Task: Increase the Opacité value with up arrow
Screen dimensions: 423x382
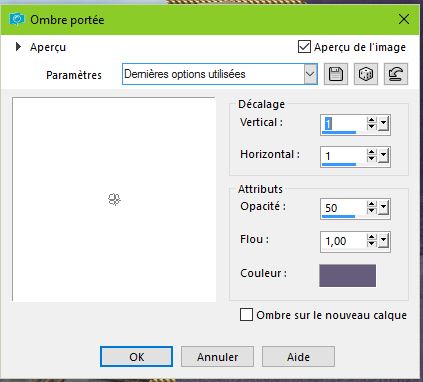Action: pyautogui.click(x=371, y=205)
